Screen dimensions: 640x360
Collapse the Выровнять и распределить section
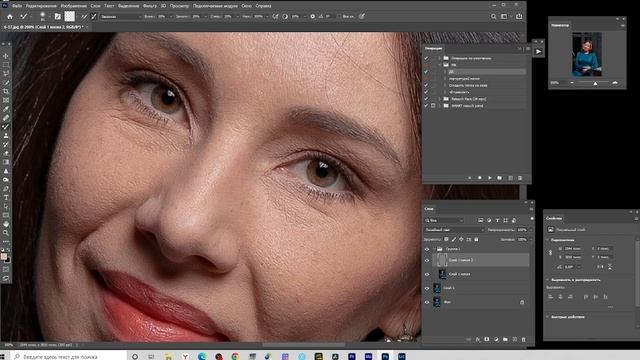click(x=548, y=280)
